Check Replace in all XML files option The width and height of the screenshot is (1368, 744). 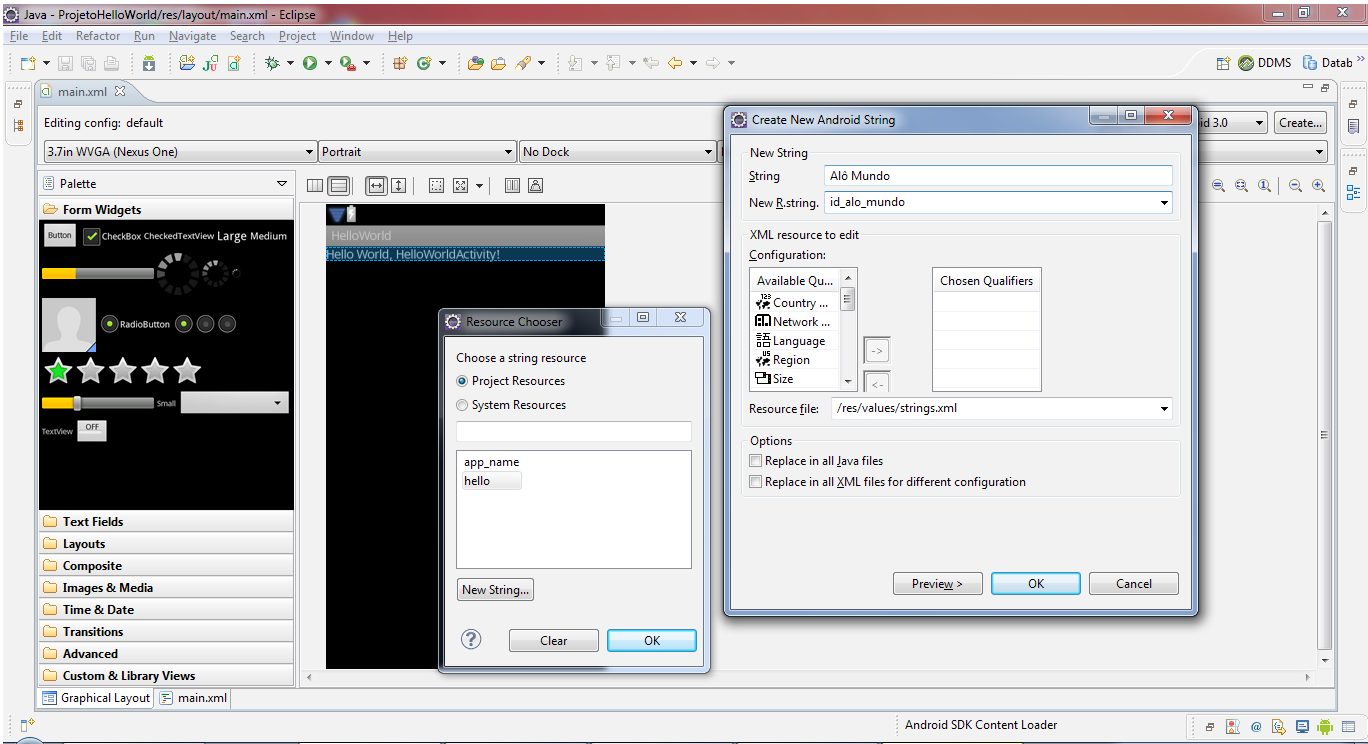756,482
